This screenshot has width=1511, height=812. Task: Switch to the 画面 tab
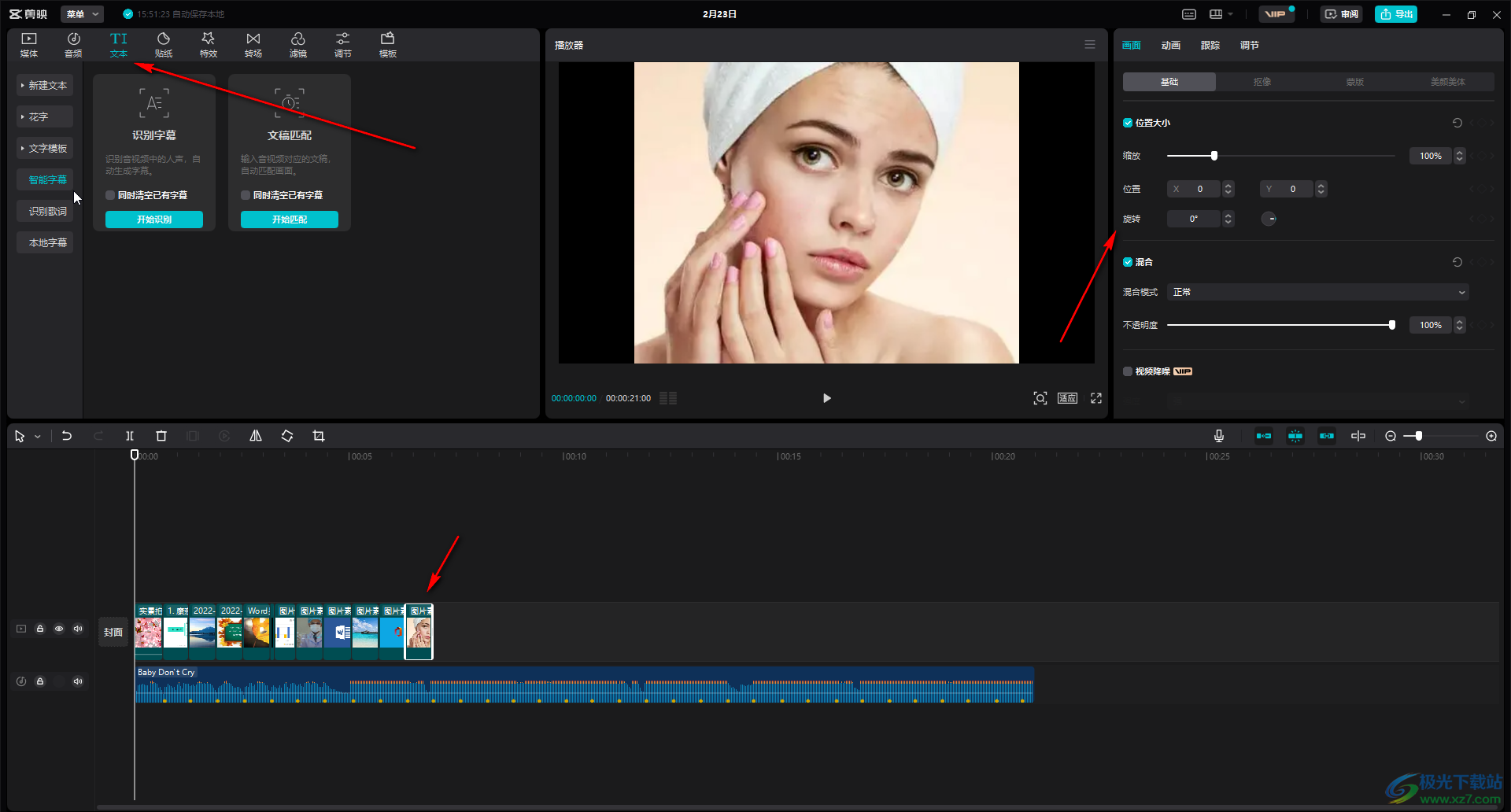1132,46
